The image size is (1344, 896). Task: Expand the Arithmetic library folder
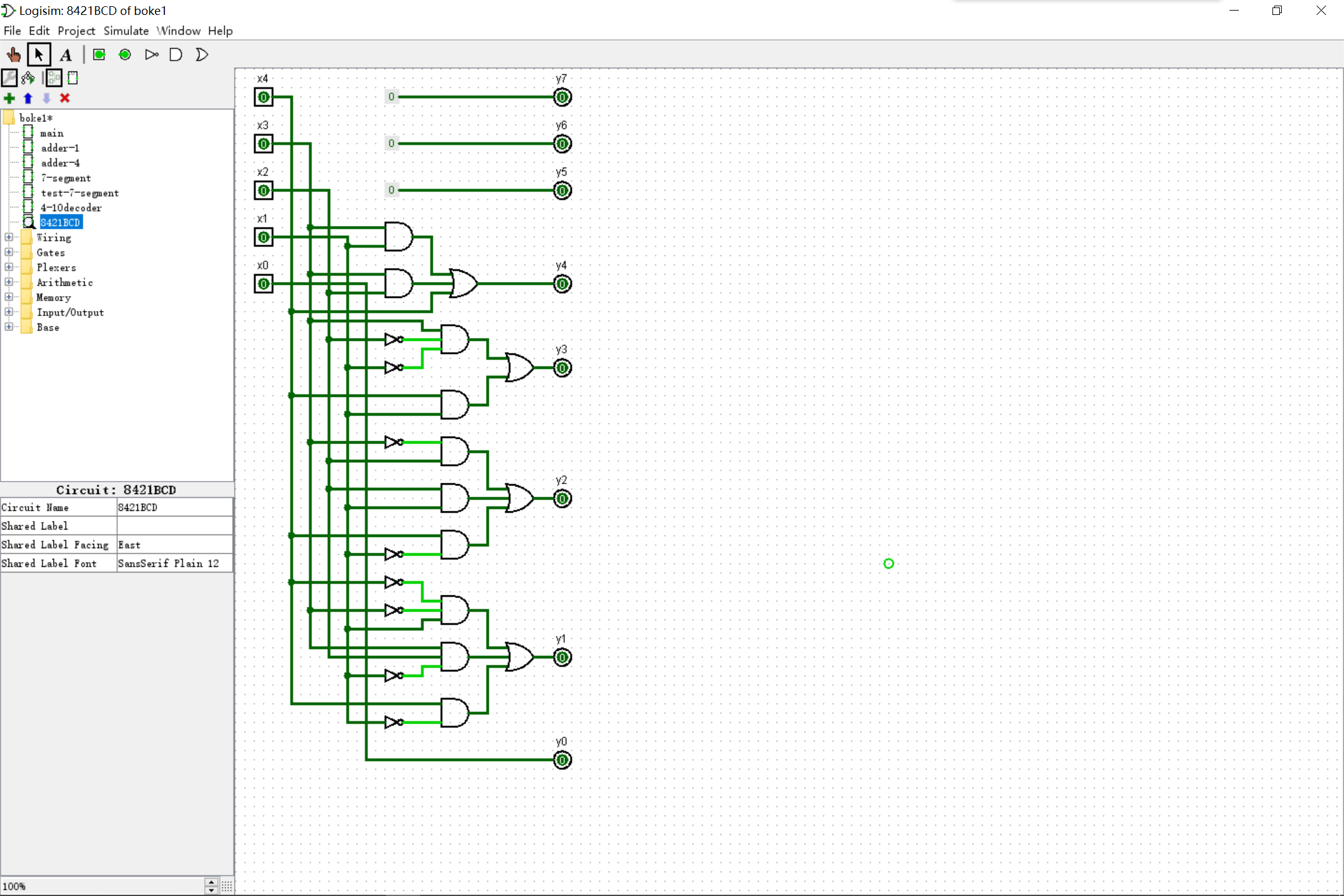pyautogui.click(x=9, y=282)
